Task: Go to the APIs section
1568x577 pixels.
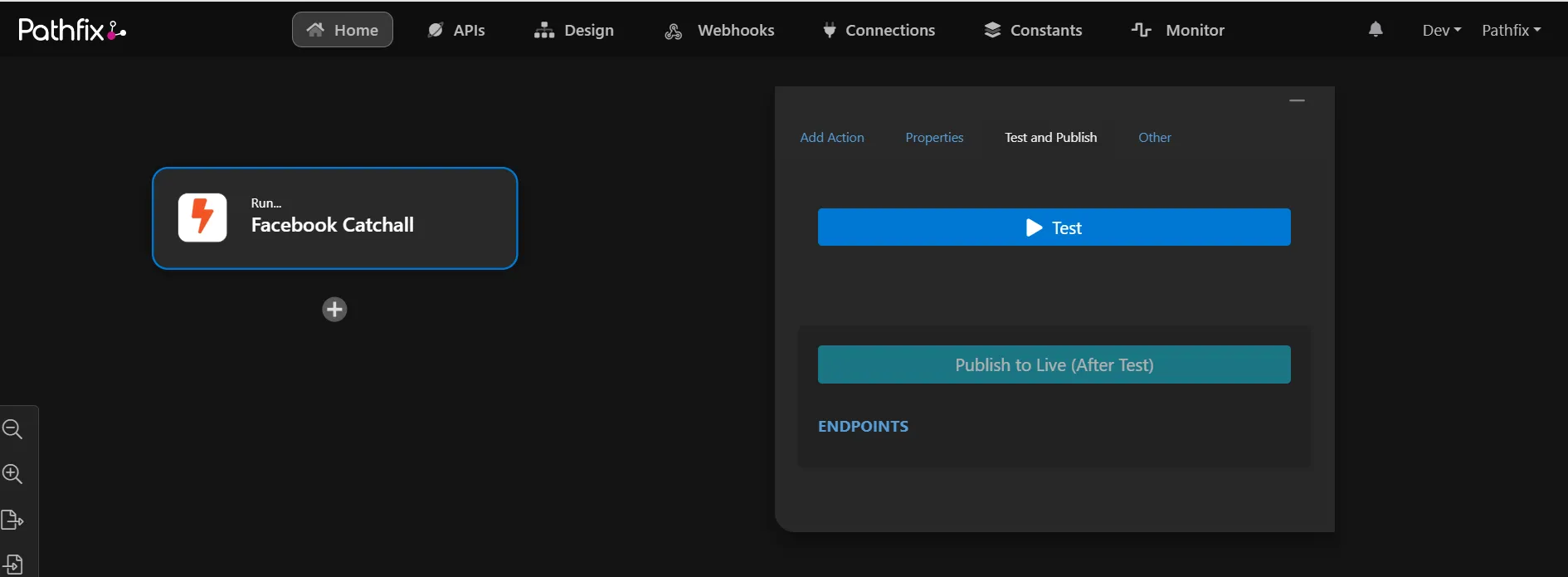Action: click(456, 30)
